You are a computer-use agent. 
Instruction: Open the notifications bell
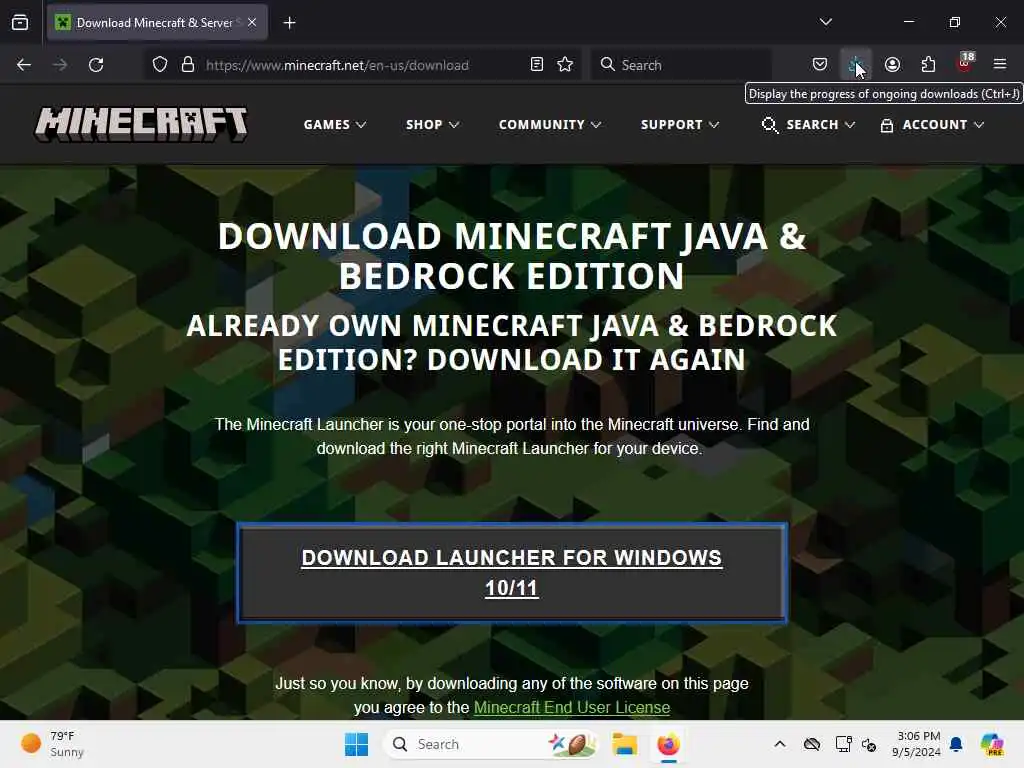pos(957,744)
